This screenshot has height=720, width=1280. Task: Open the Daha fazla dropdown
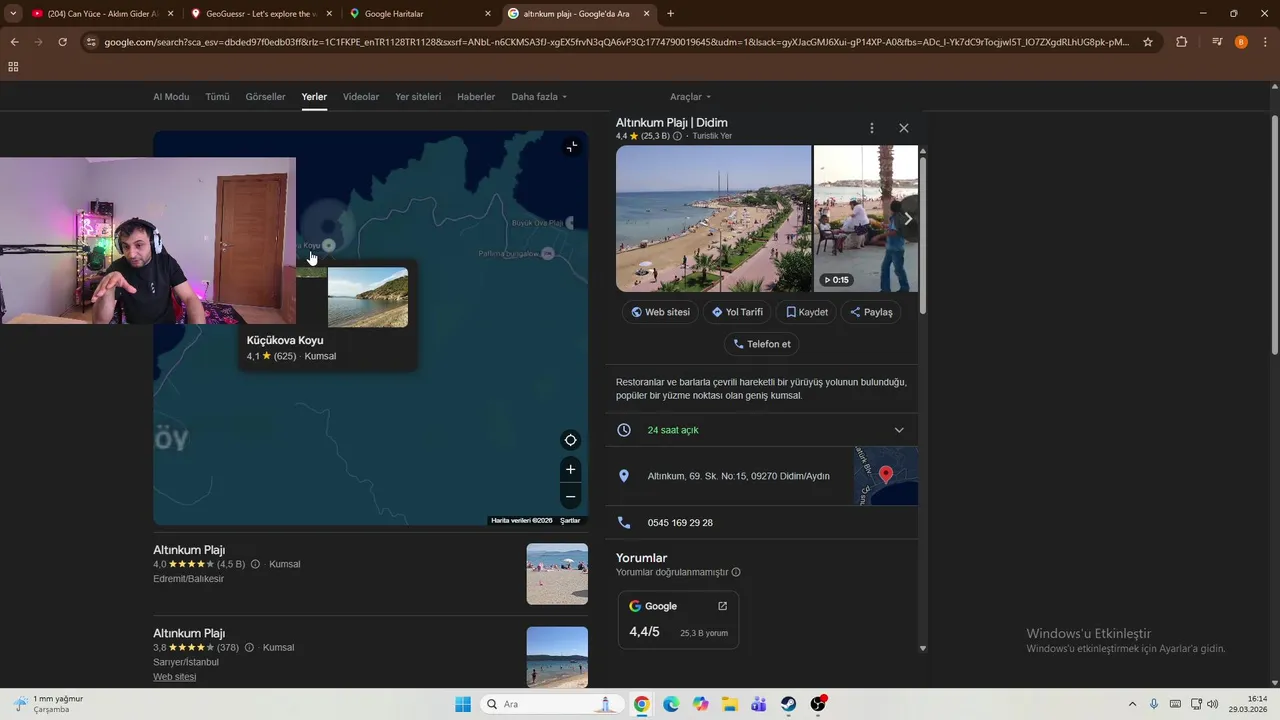coord(539,97)
